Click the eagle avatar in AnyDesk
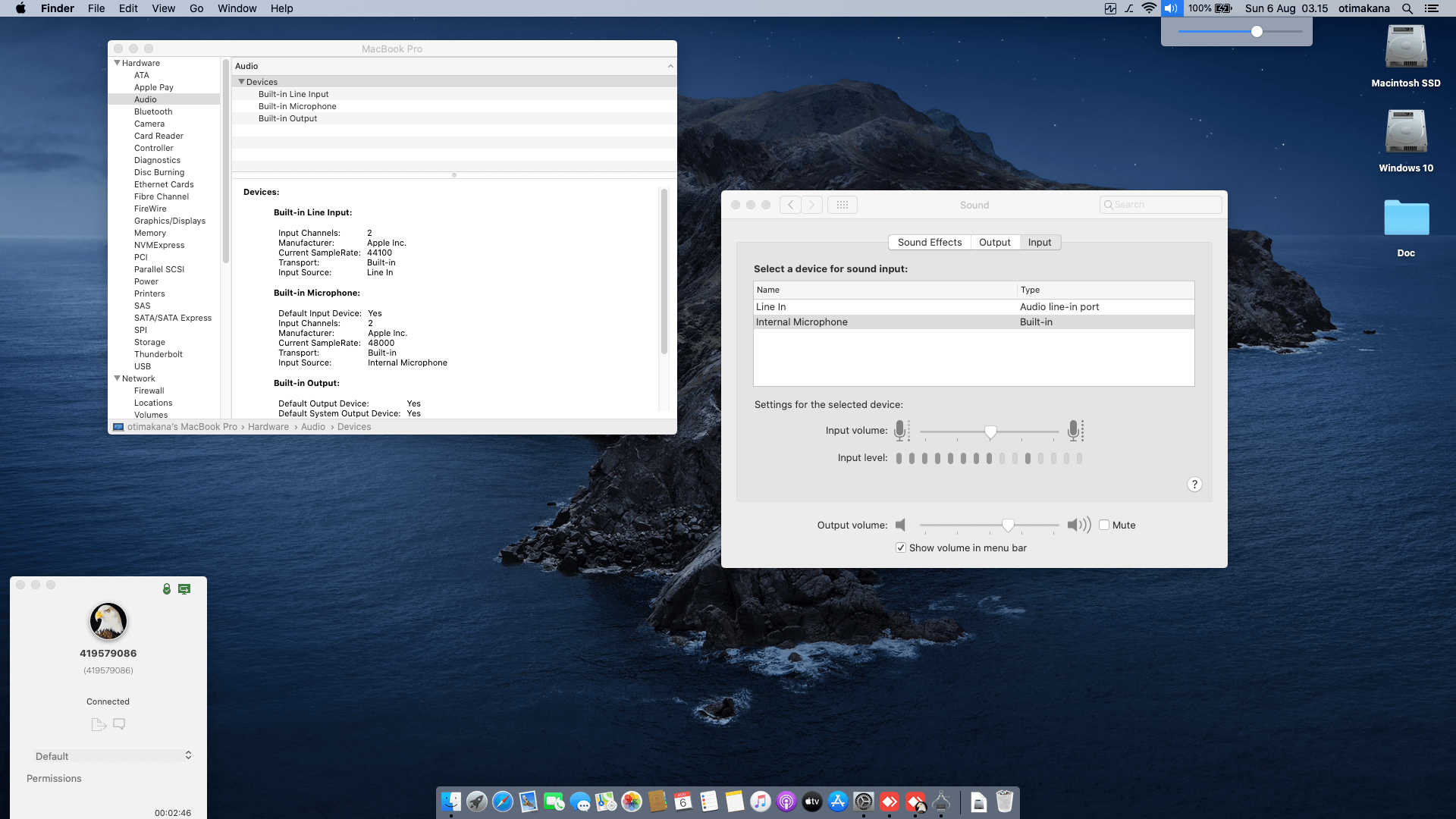The width and height of the screenshot is (1456, 819). [108, 621]
